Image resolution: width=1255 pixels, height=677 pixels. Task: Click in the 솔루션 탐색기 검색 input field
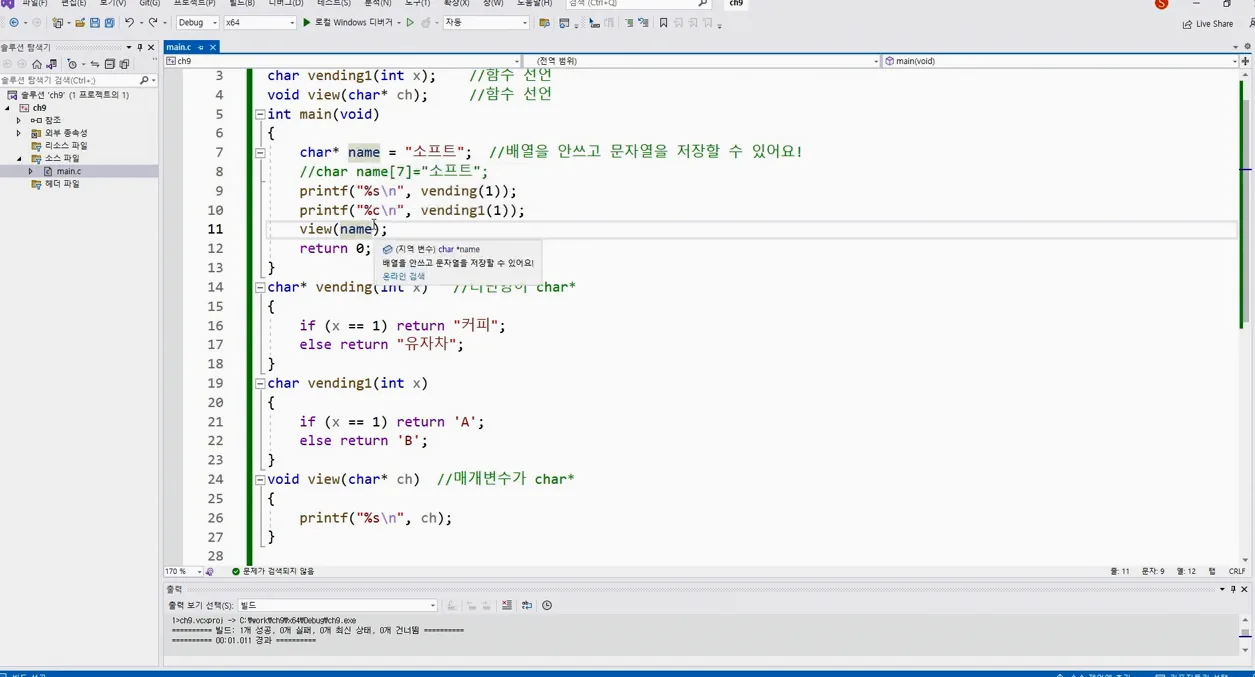tap(70, 80)
